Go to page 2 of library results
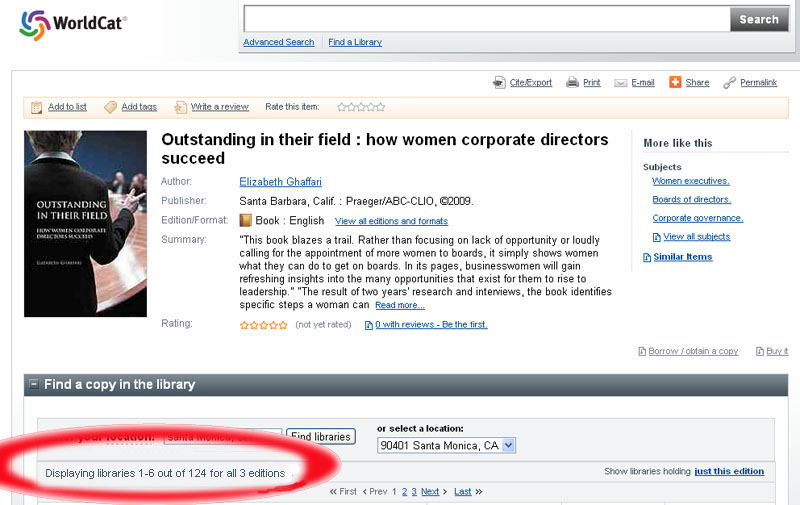This screenshot has width=800, height=505. pos(405,492)
